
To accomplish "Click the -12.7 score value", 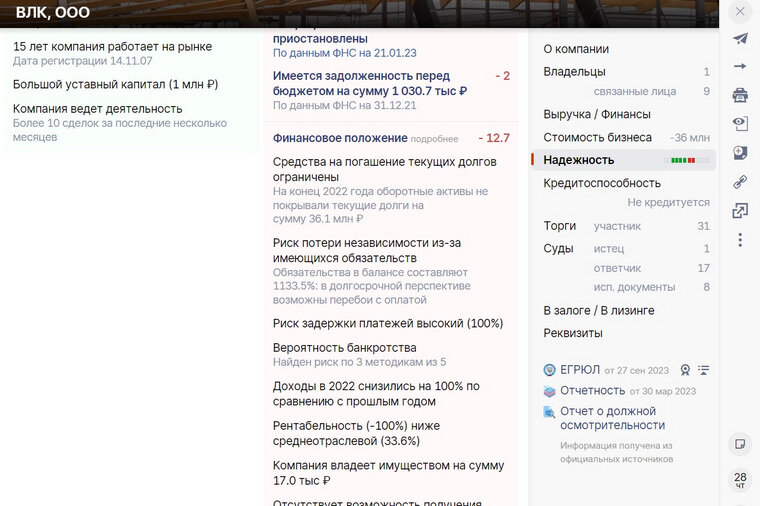I will pos(493,138).
